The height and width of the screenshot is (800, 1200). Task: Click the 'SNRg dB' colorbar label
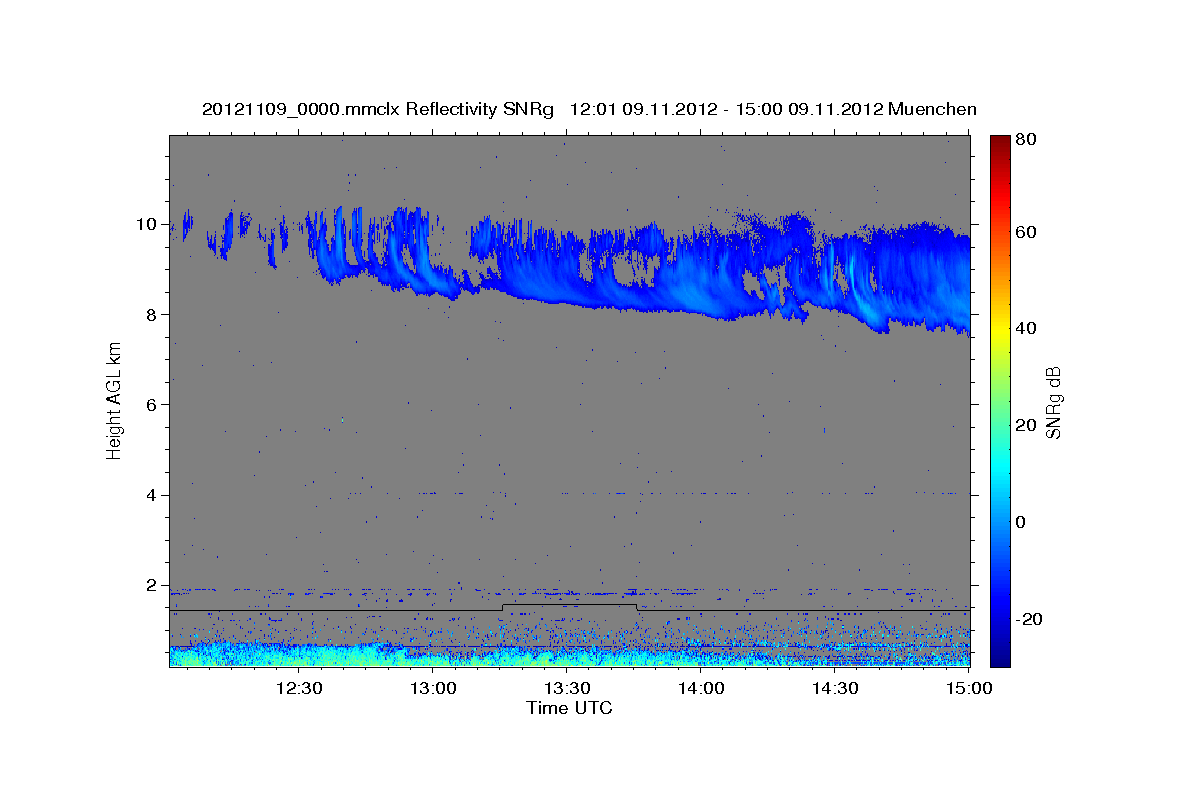point(1053,402)
